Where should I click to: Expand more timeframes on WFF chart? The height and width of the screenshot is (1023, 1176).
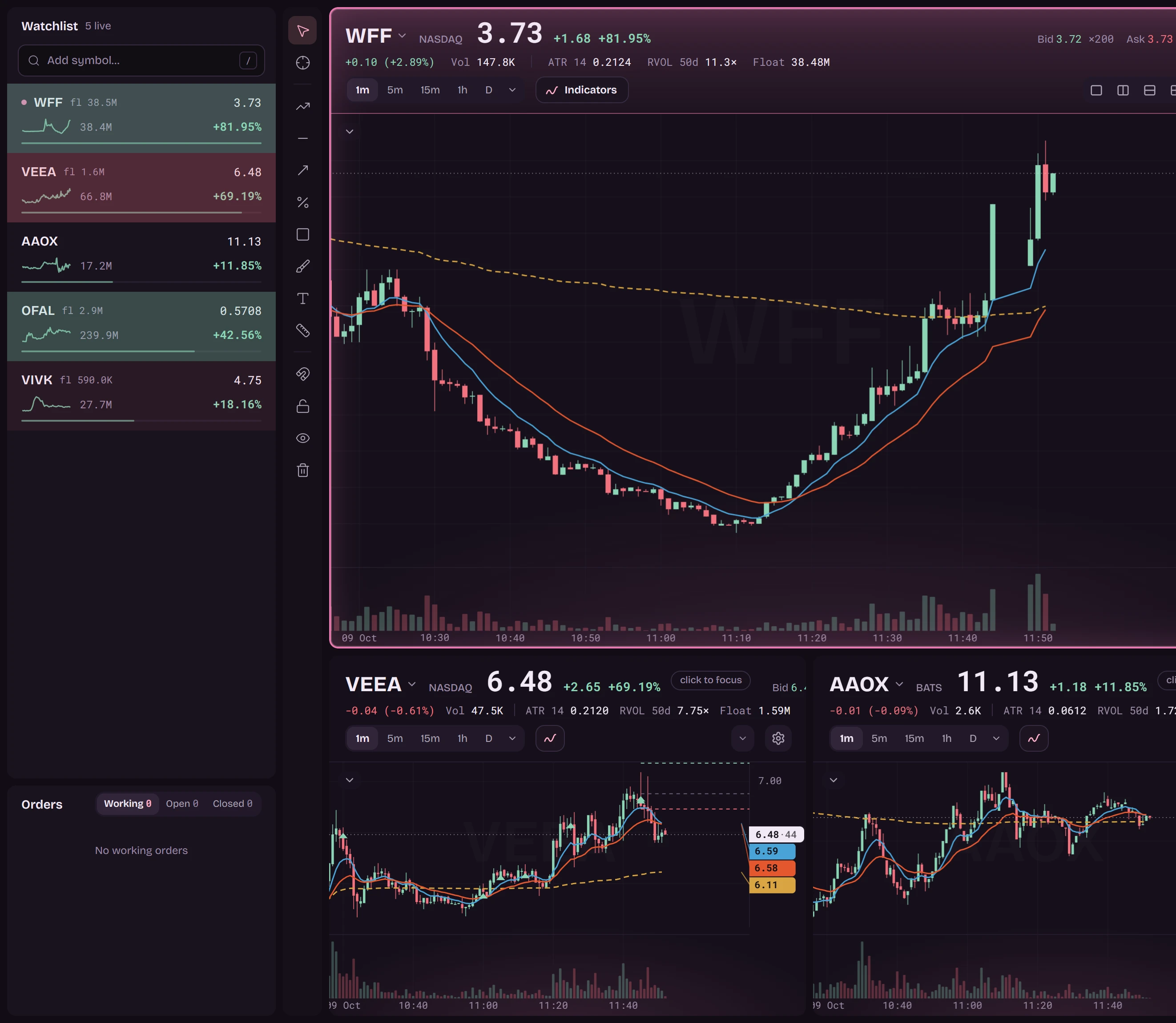click(512, 90)
